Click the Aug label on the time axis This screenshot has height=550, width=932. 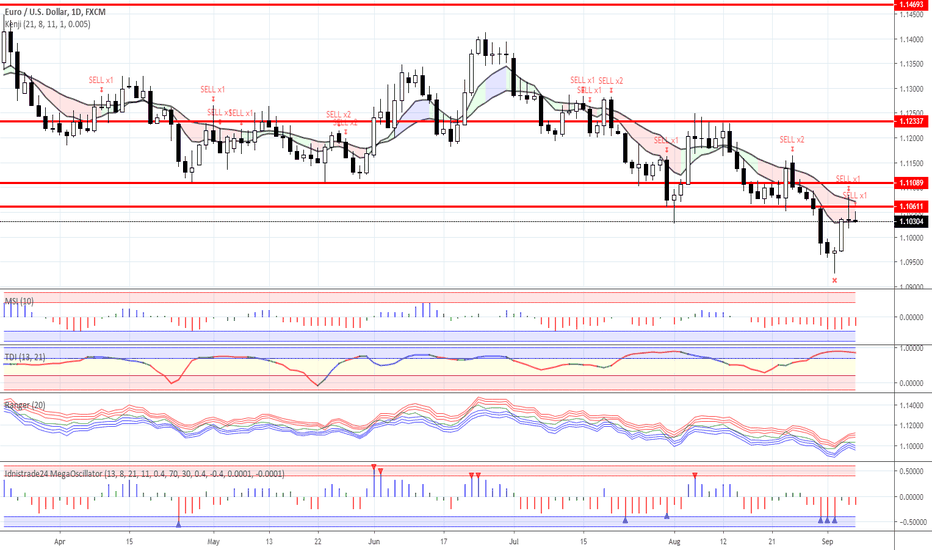(x=674, y=542)
